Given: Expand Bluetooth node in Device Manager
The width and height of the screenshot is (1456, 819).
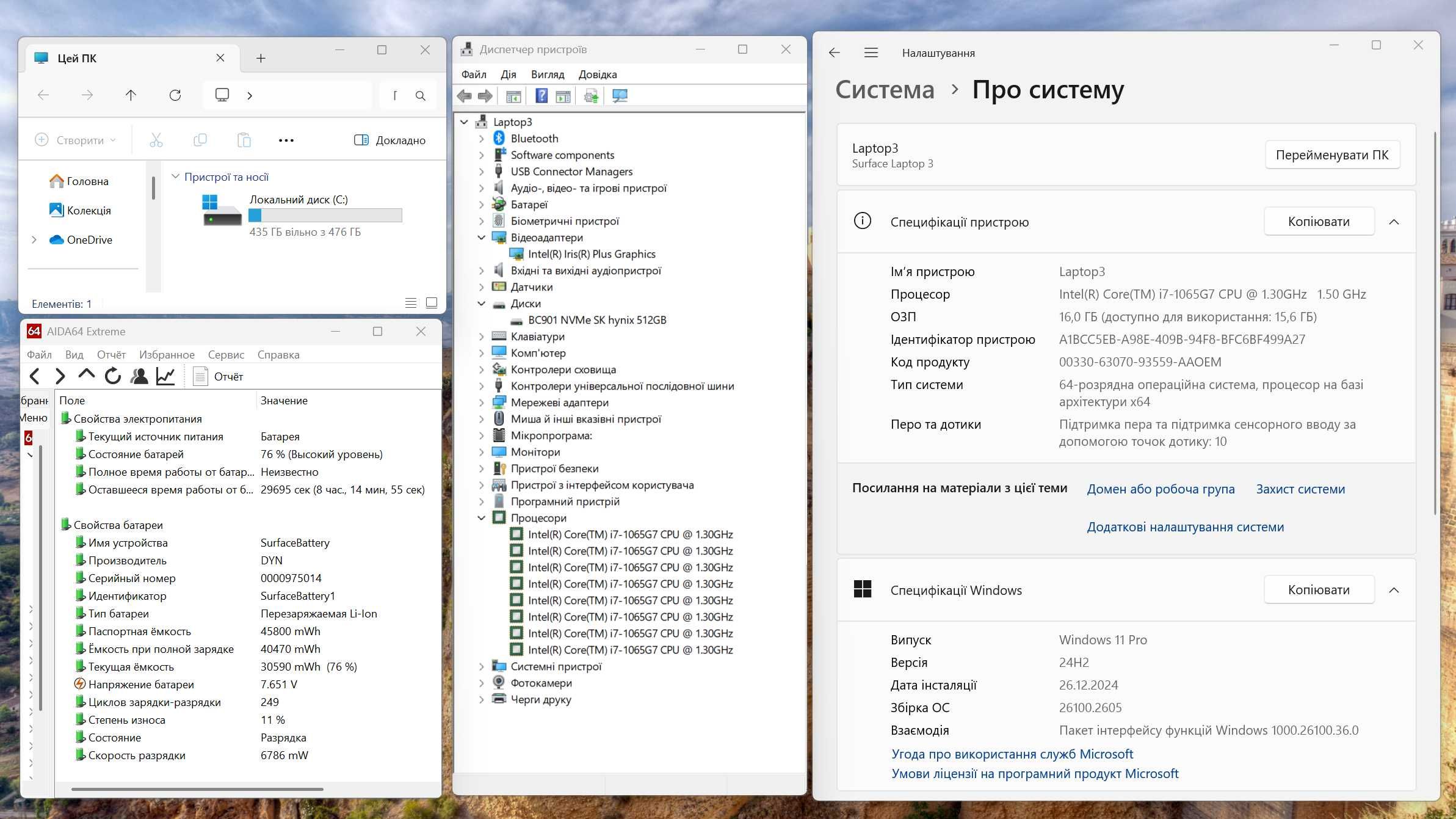Looking at the screenshot, I should pos(482,139).
